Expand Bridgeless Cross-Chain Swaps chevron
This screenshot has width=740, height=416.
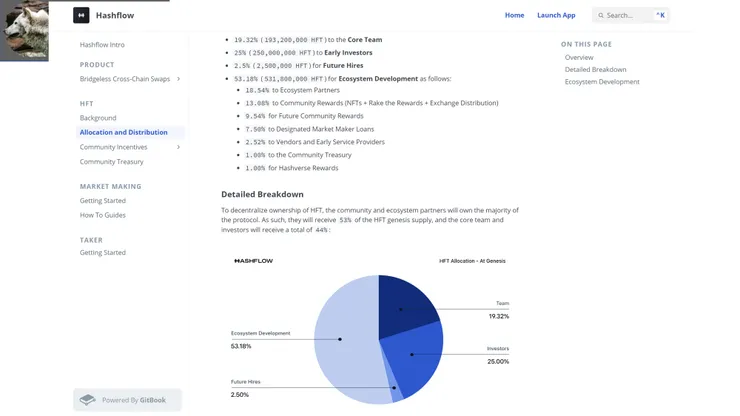[178, 79]
